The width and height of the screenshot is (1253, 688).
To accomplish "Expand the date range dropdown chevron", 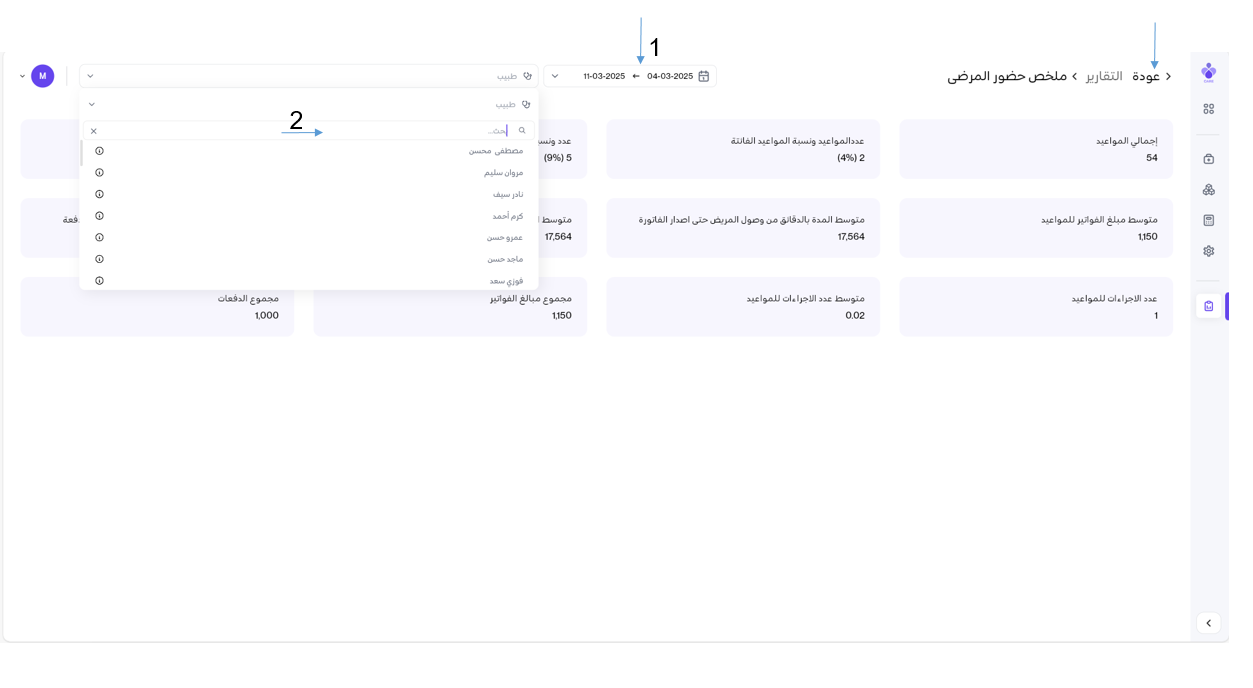I will (556, 76).
